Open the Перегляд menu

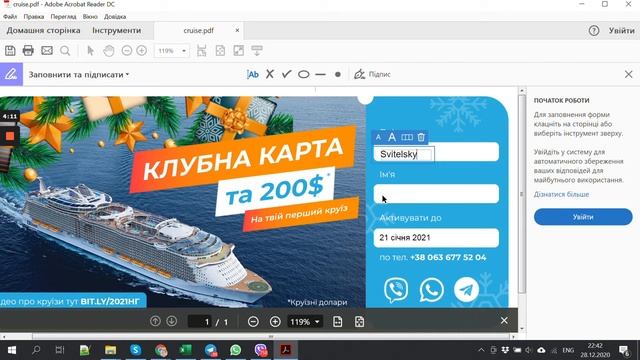coord(63,17)
